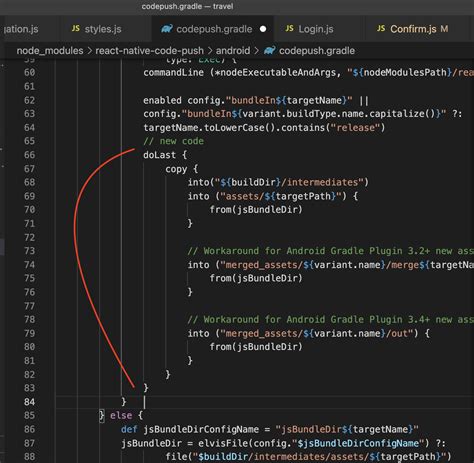The height and width of the screenshot is (463, 474).
Task: Click 'jsBundleDir = elvisFile' on line 87
Action: pyautogui.click(x=186, y=443)
